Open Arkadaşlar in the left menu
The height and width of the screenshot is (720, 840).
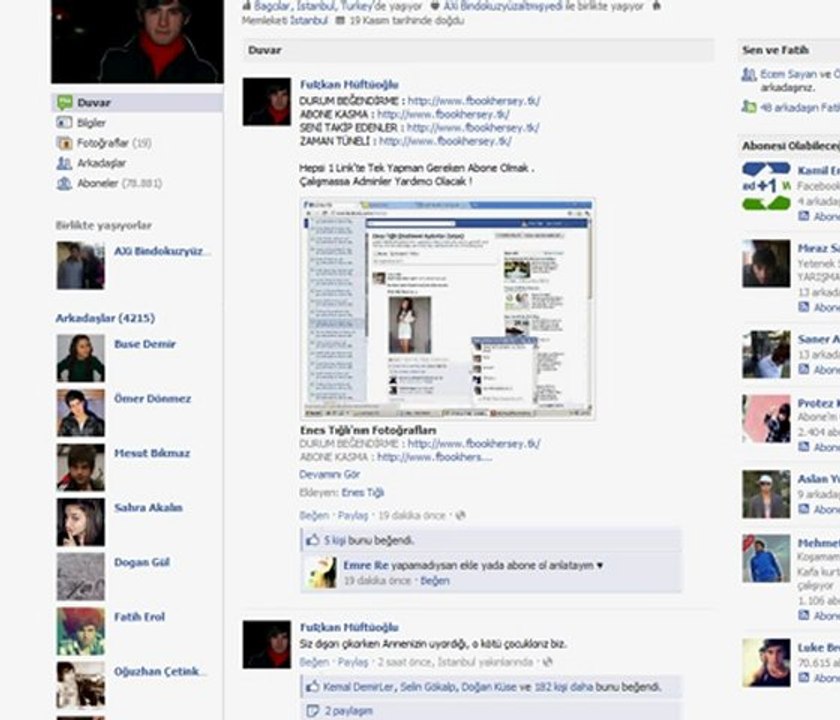click(101, 163)
